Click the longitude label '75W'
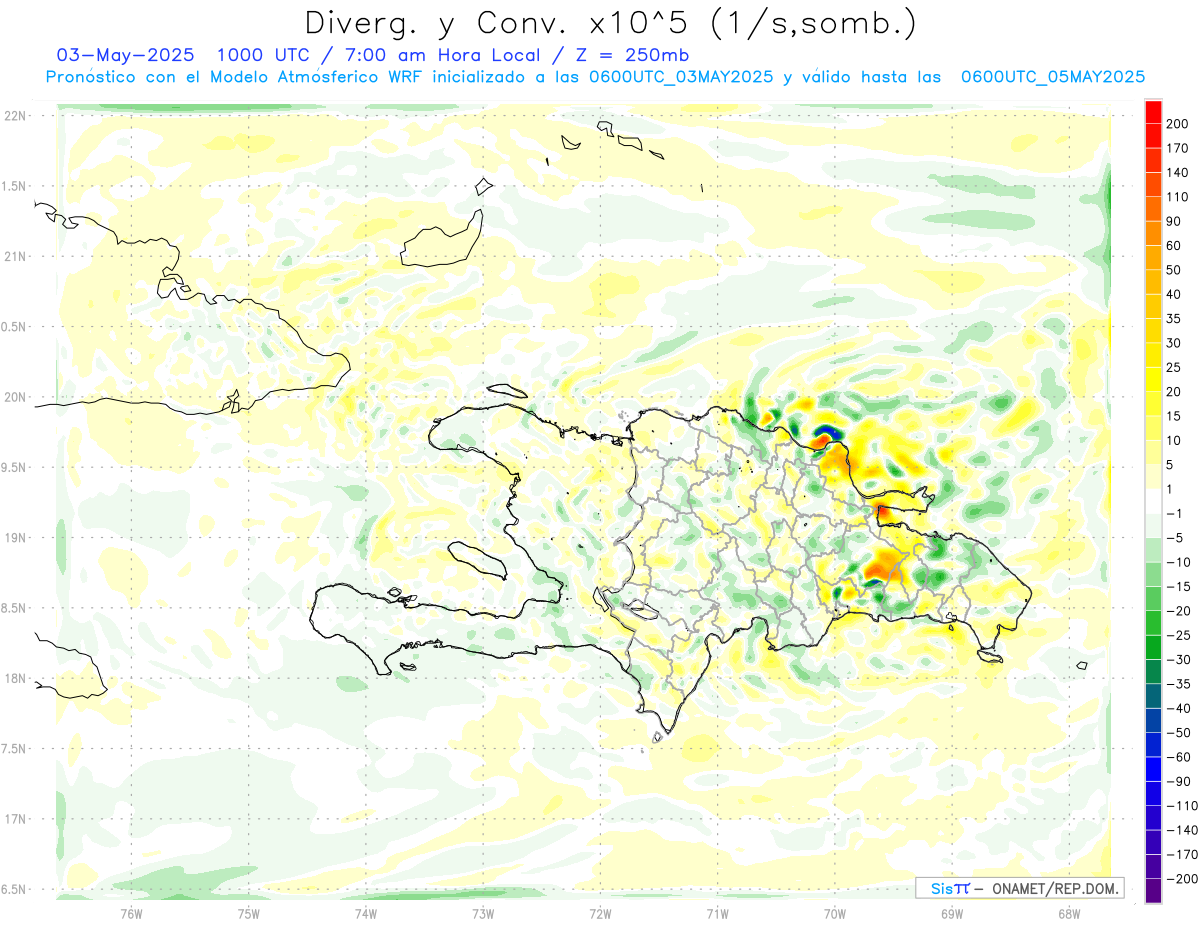The image size is (1200, 927). pos(249,913)
